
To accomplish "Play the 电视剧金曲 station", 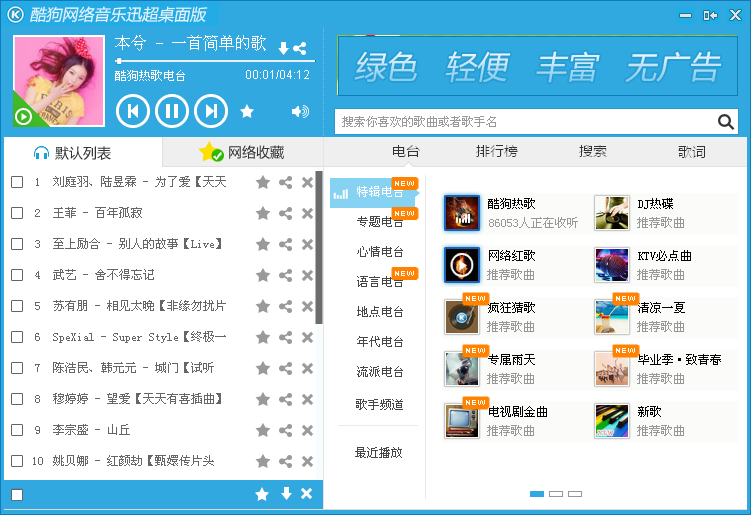I will point(462,421).
